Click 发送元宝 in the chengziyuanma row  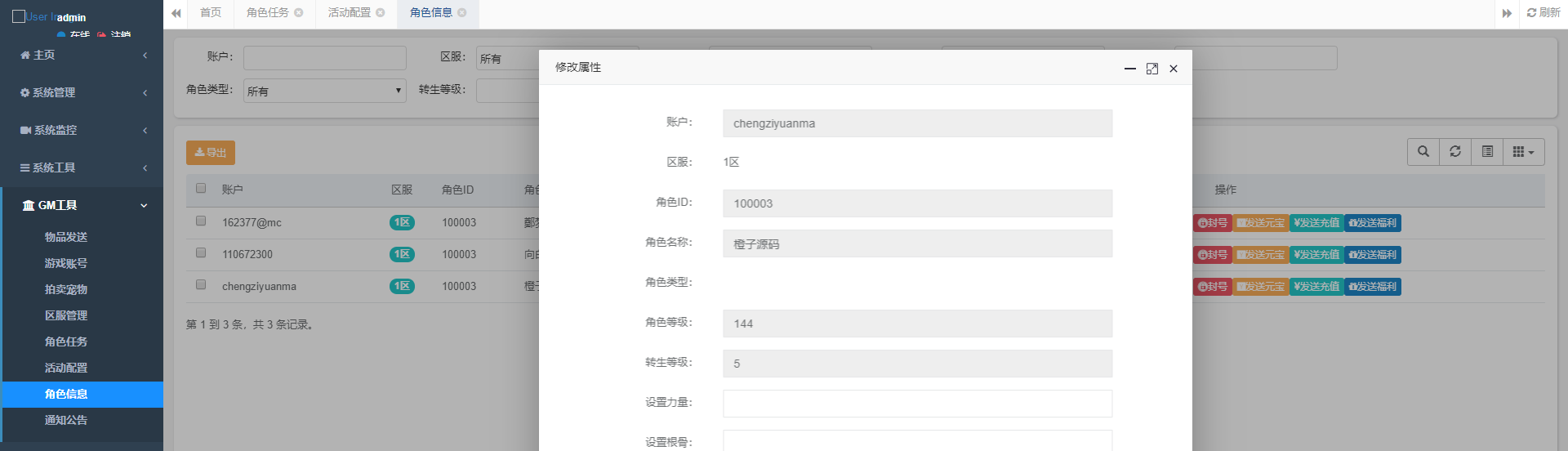(1261, 287)
